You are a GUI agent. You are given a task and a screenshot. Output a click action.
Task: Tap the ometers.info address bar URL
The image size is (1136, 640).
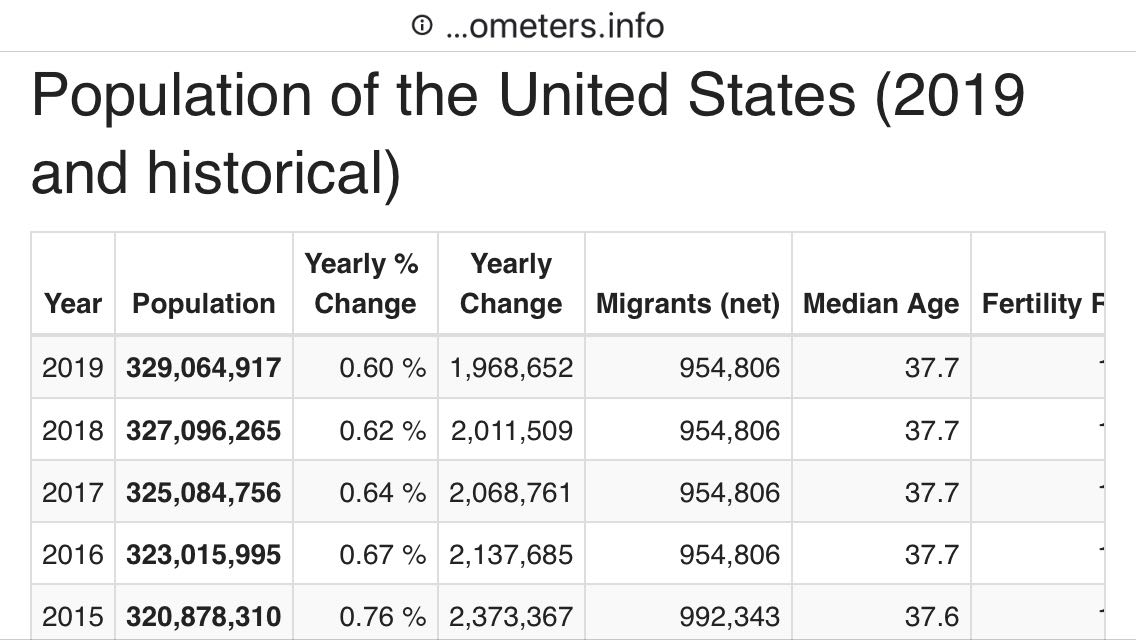click(x=554, y=26)
